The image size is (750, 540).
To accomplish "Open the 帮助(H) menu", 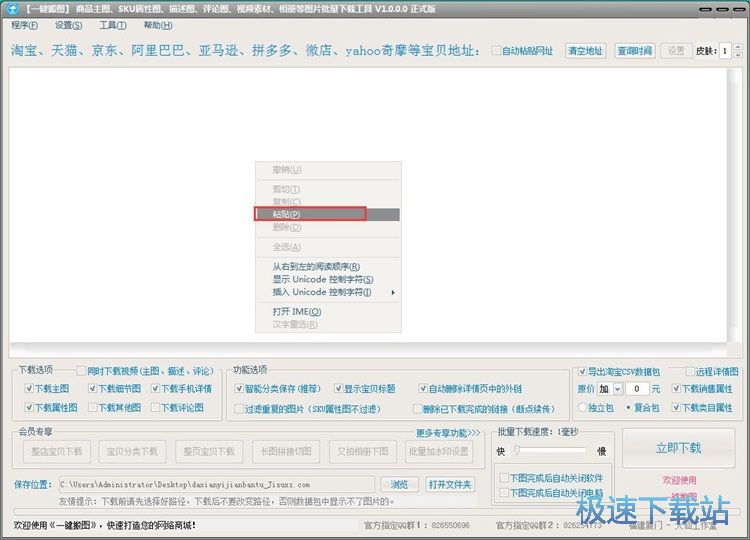I will pyautogui.click(x=157, y=25).
